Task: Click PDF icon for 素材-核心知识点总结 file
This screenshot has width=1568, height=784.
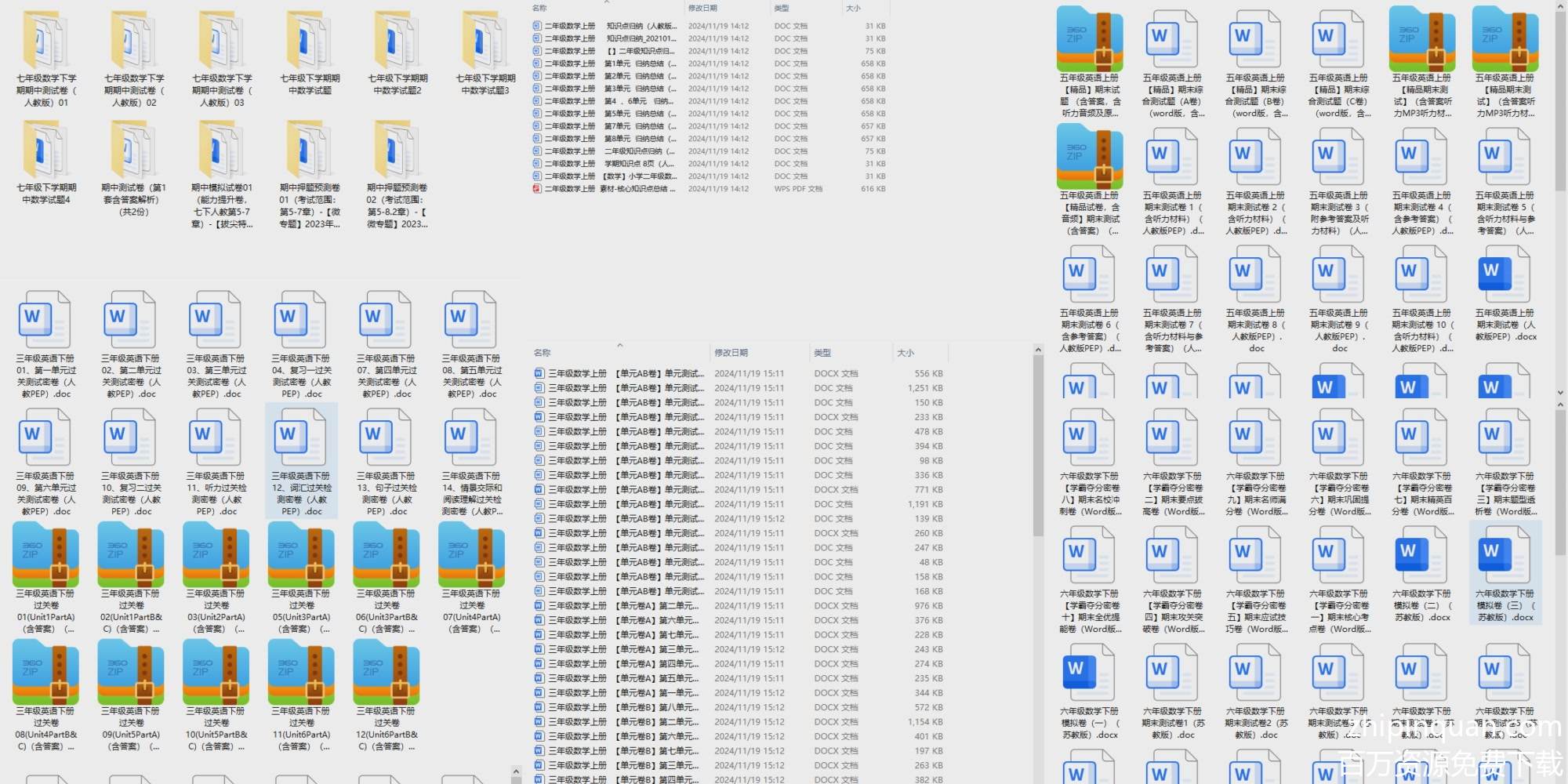Action: click(537, 189)
